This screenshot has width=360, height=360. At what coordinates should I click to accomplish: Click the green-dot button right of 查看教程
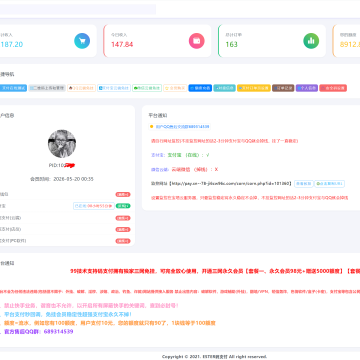(329, 184)
